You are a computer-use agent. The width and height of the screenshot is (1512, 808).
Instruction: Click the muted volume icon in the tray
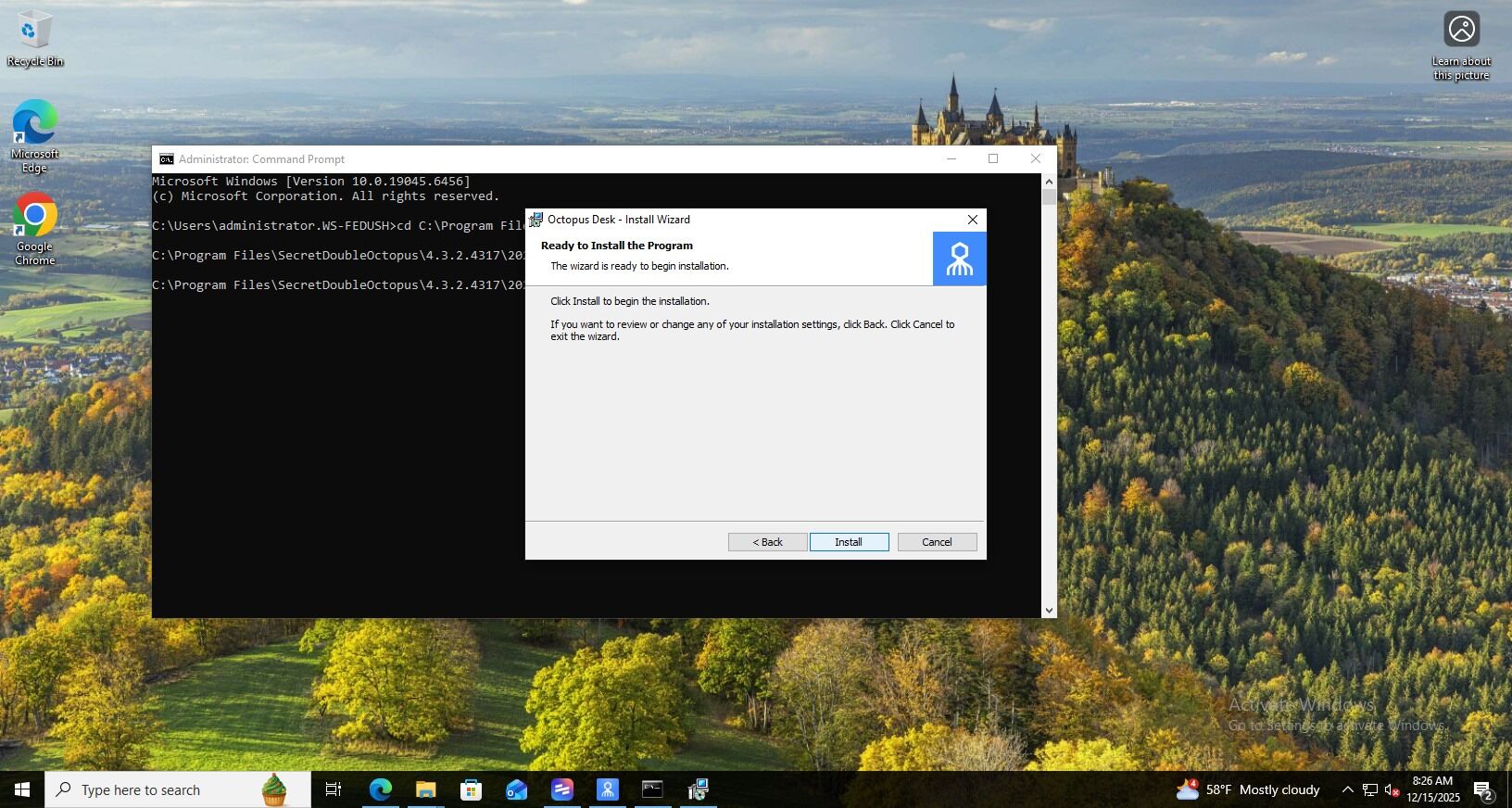1392,789
